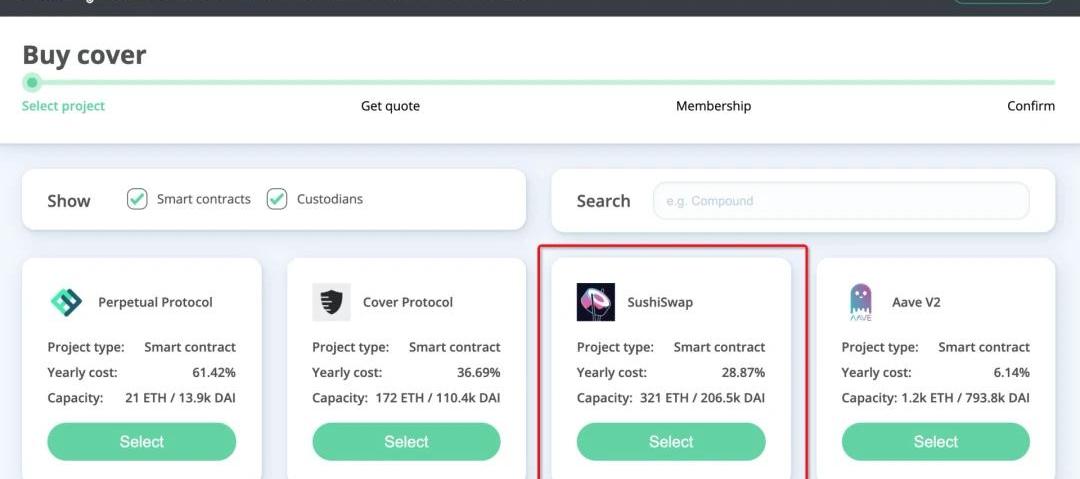Click the Cover Protocol shield icon
This screenshot has width=1080, height=479.
pyautogui.click(x=331, y=302)
